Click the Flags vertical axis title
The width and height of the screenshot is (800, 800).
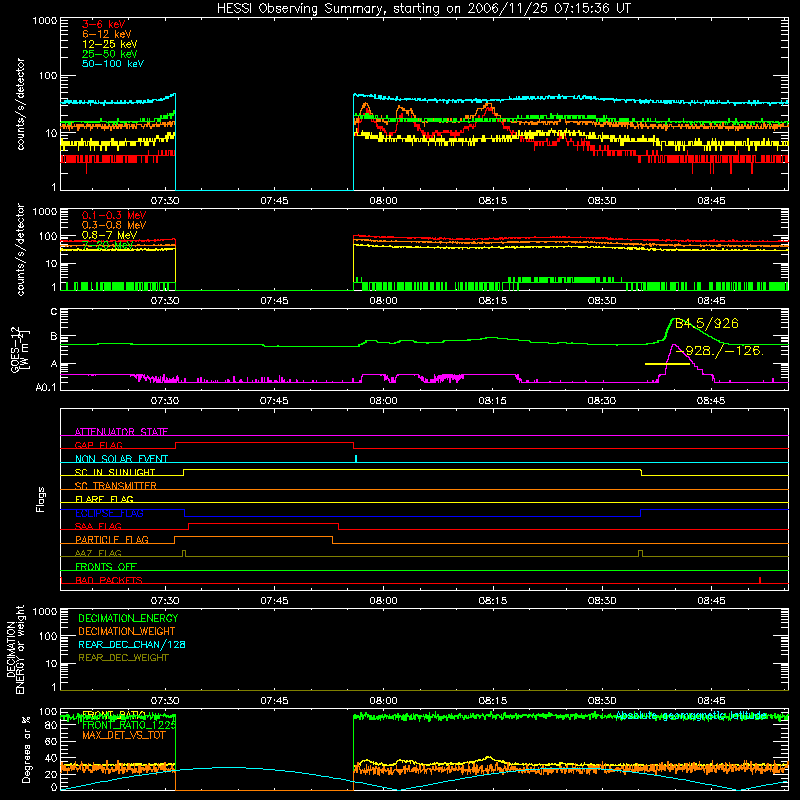click(x=41, y=499)
